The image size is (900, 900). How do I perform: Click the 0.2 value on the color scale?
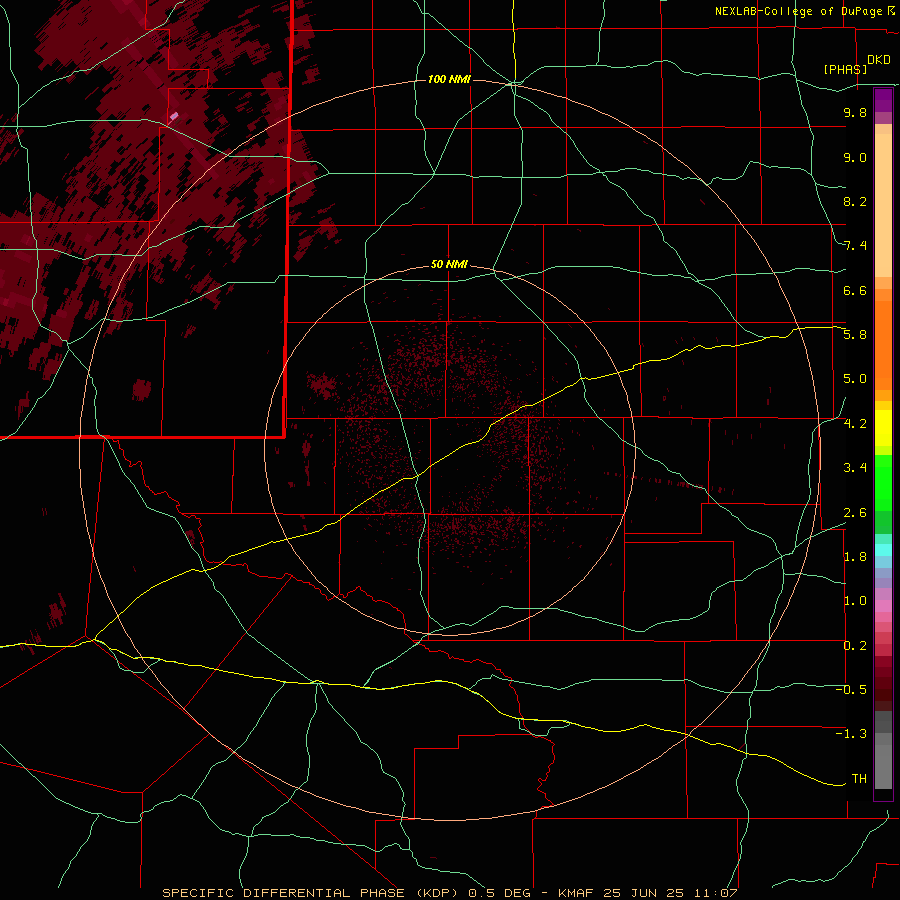pos(855,646)
